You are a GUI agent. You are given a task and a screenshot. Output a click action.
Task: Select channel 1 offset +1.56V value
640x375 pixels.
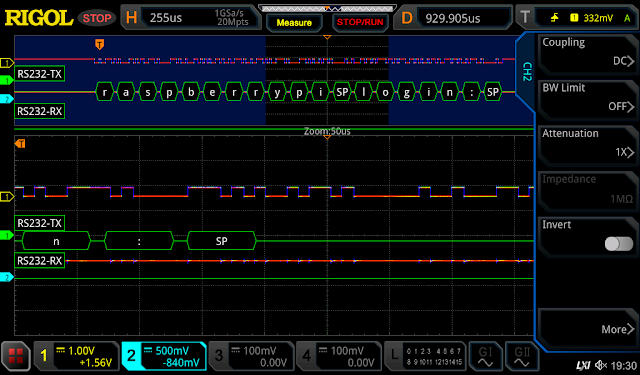click(96, 363)
